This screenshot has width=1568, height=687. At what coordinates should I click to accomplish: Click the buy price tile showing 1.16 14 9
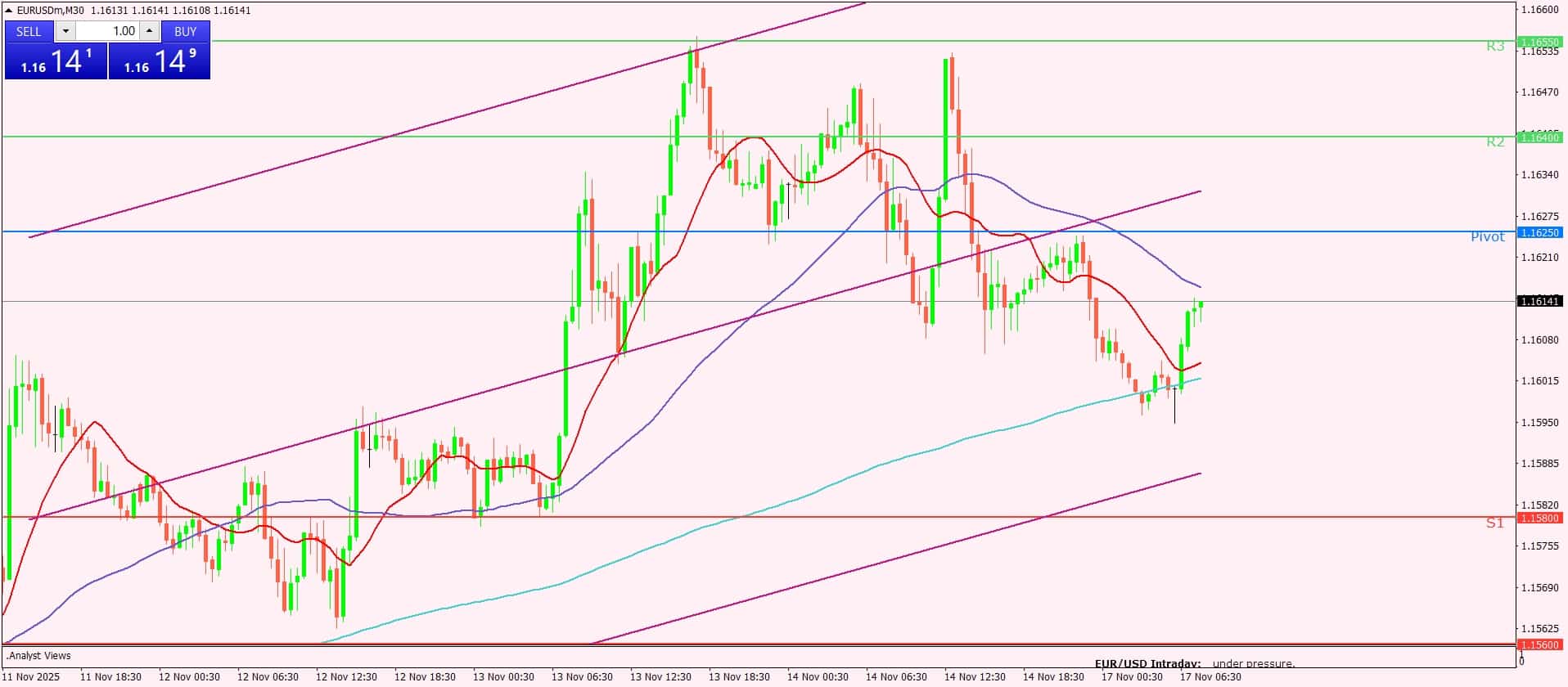point(160,61)
